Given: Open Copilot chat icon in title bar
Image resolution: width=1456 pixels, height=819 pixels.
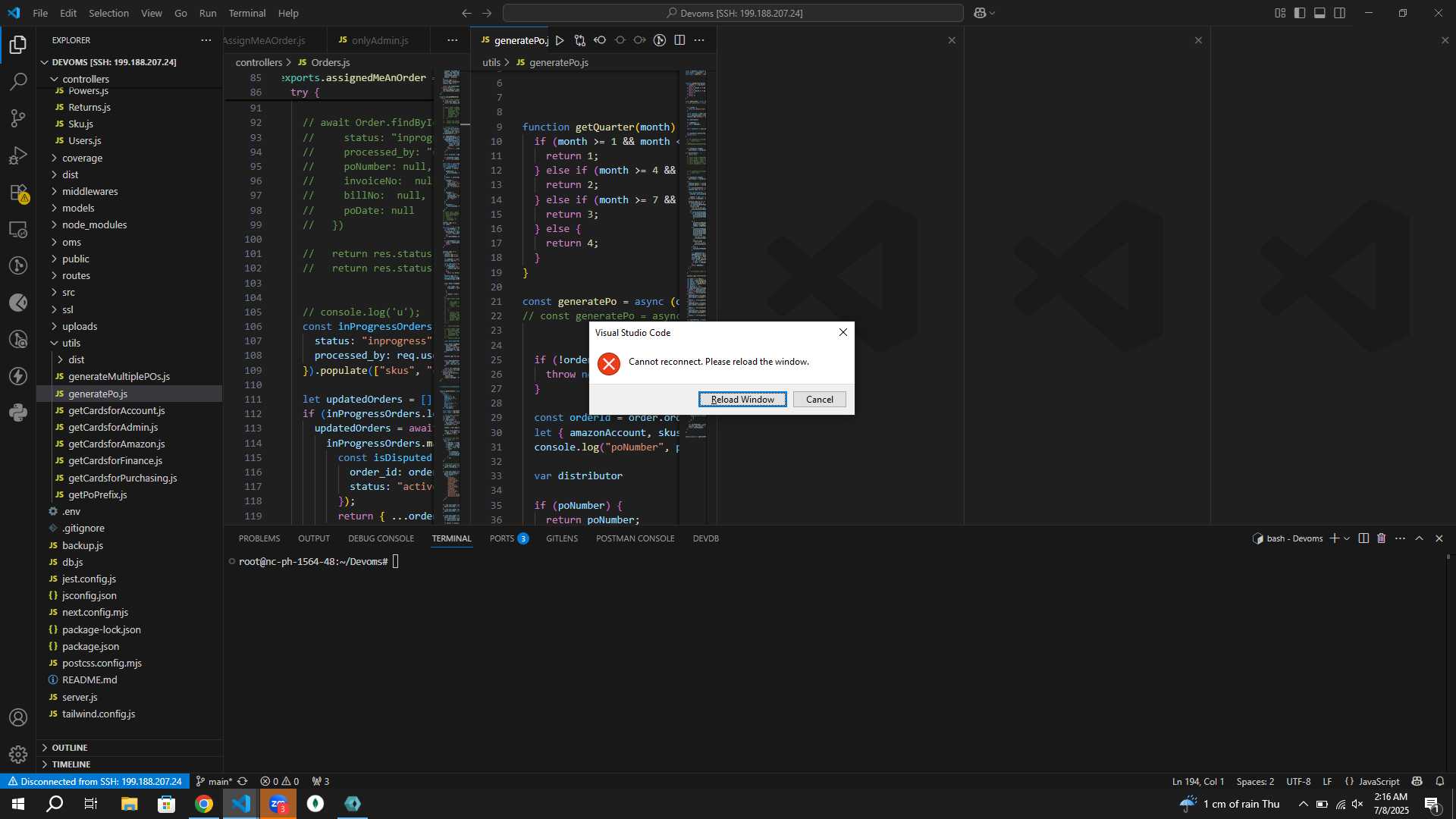Looking at the screenshot, I should tap(980, 13).
